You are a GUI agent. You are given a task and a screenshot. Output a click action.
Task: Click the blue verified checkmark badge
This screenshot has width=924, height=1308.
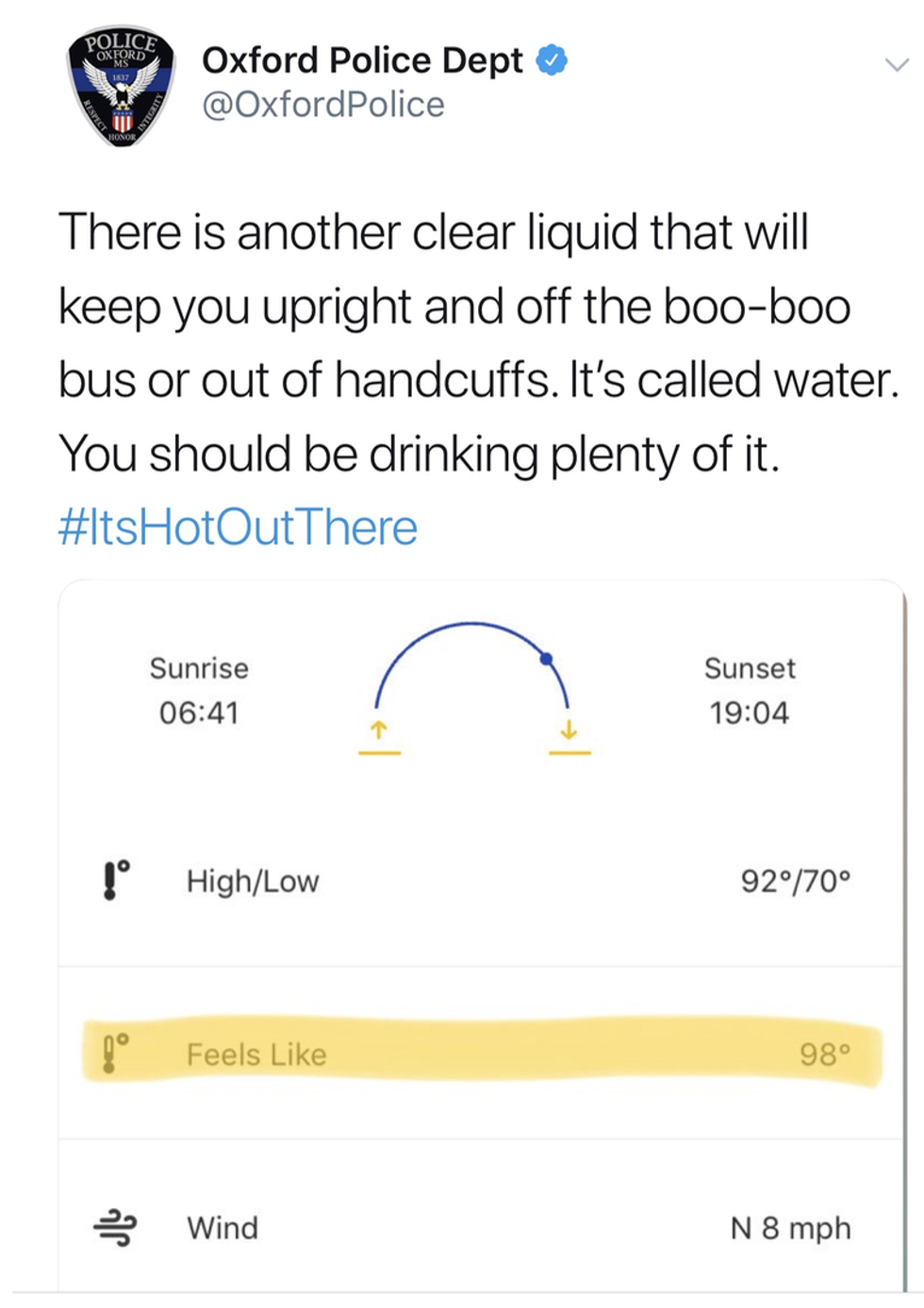click(x=552, y=60)
